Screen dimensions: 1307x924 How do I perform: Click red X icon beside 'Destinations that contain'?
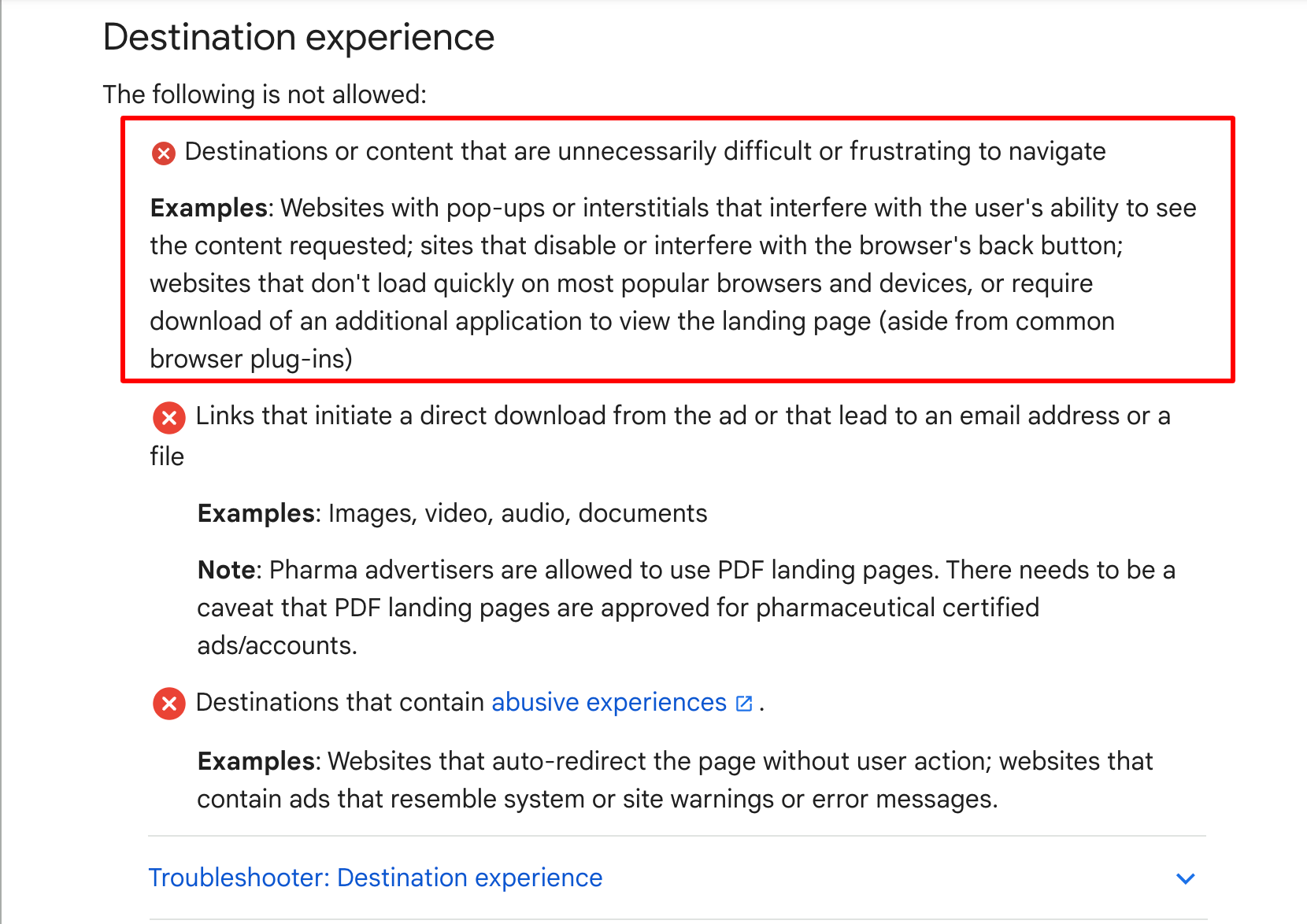(169, 704)
